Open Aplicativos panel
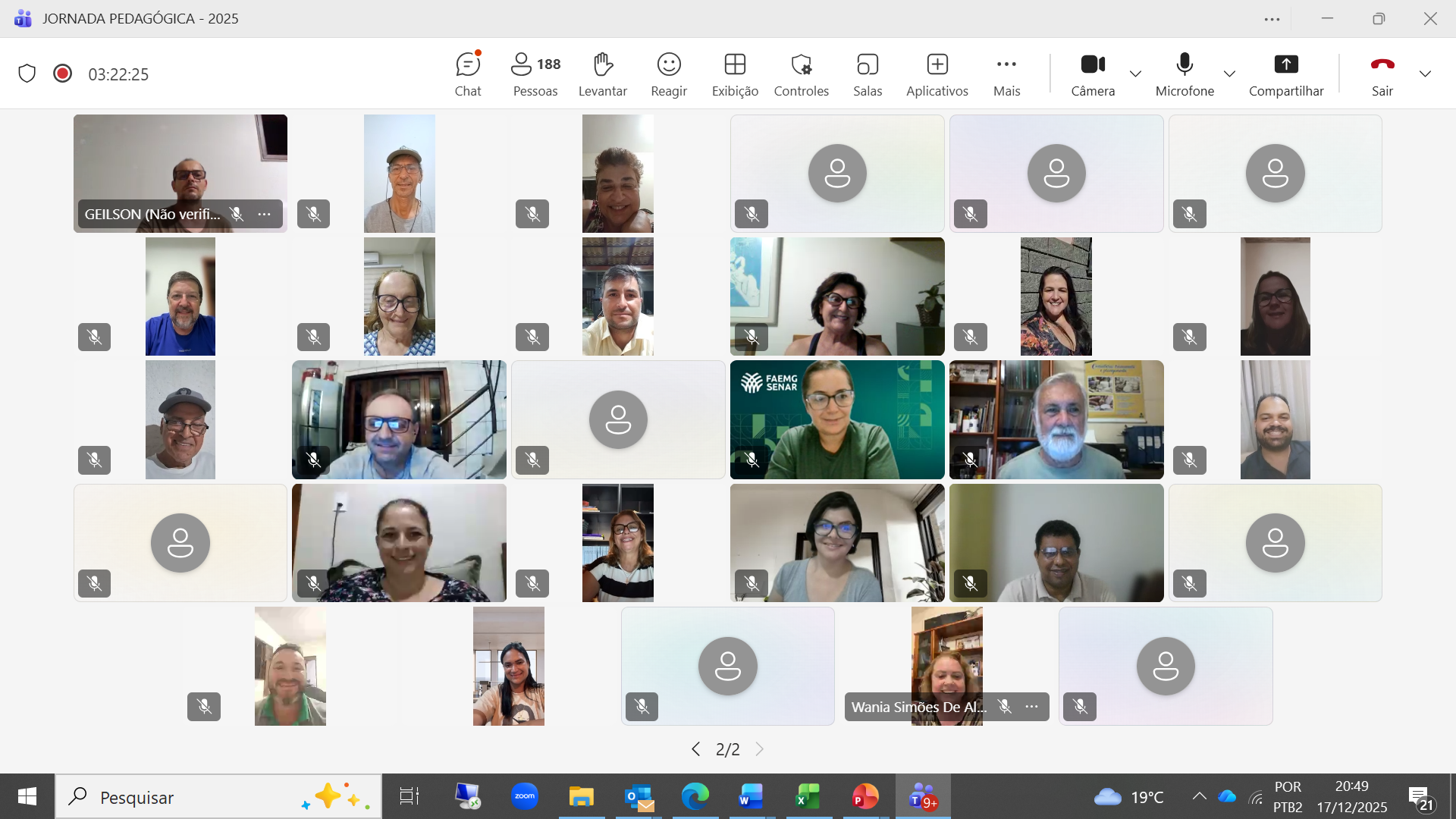This screenshot has width=1456, height=819. tap(937, 74)
